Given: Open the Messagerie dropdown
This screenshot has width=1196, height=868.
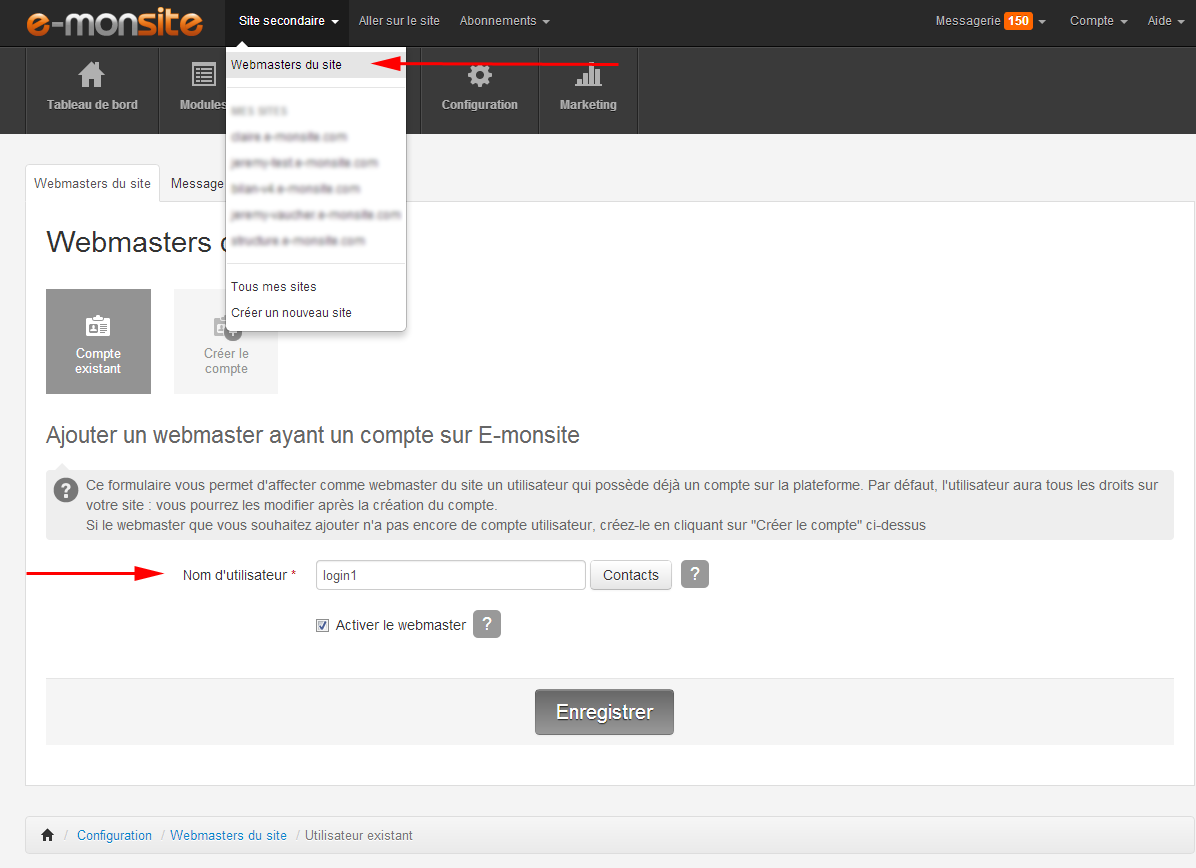Looking at the screenshot, I should [990, 21].
